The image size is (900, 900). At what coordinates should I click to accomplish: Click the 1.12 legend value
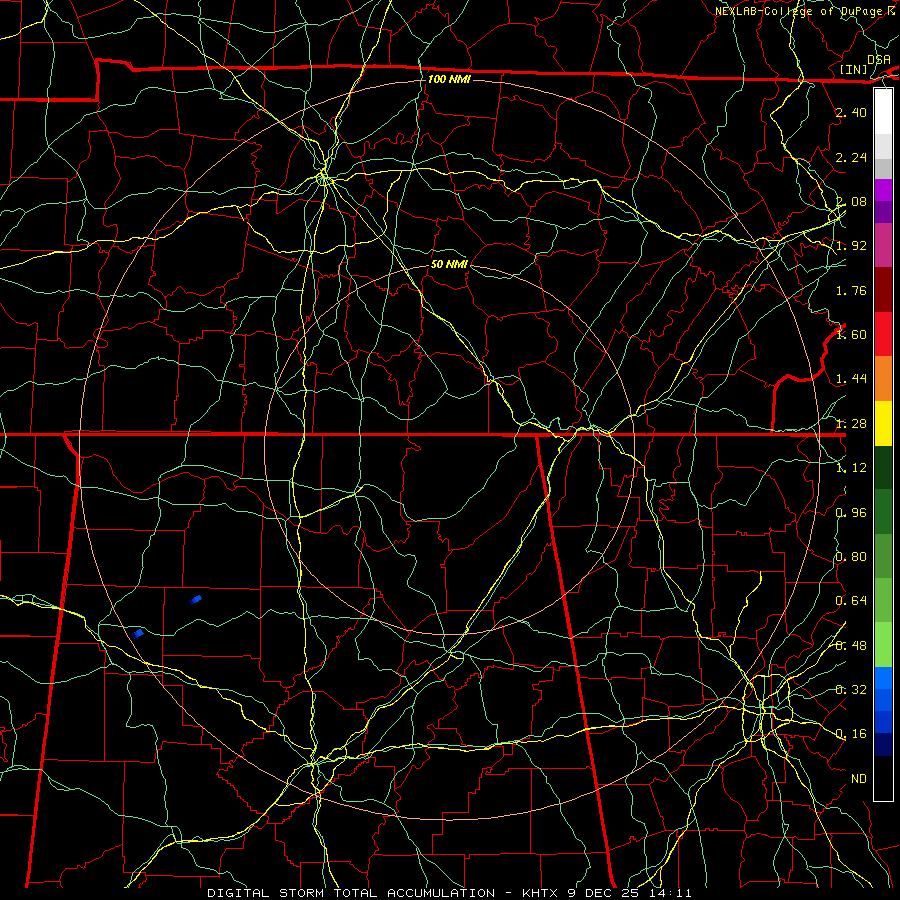[x=851, y=468]
